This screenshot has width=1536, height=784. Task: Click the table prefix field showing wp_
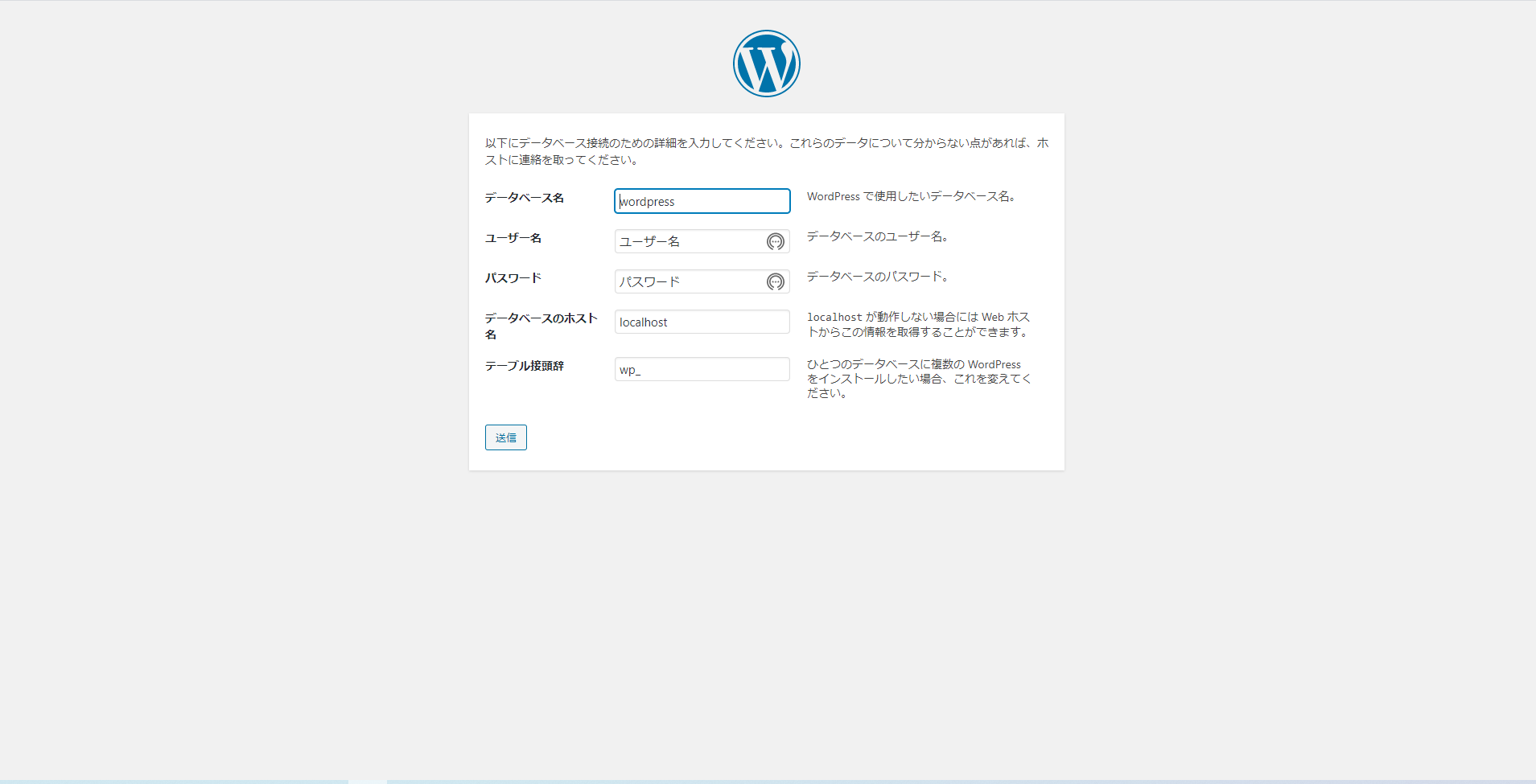point(701,368)
